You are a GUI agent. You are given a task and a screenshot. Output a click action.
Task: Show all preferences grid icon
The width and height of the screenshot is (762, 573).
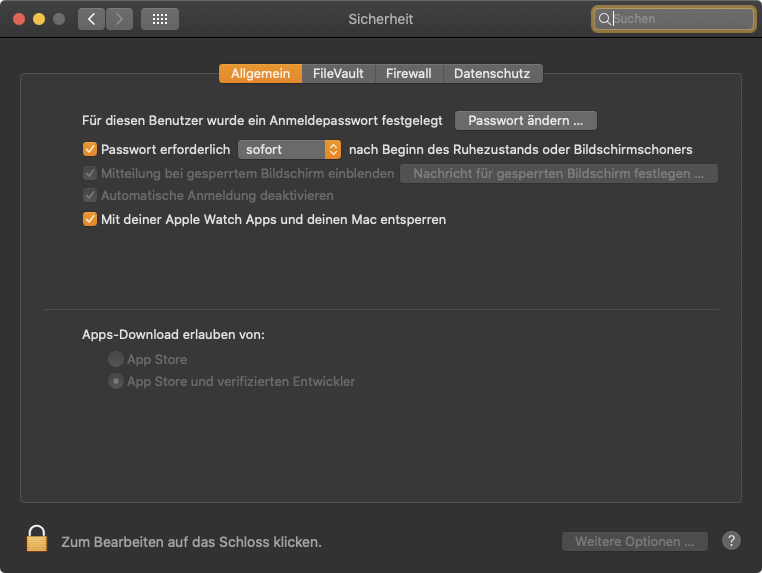click(x=160, y=19)
